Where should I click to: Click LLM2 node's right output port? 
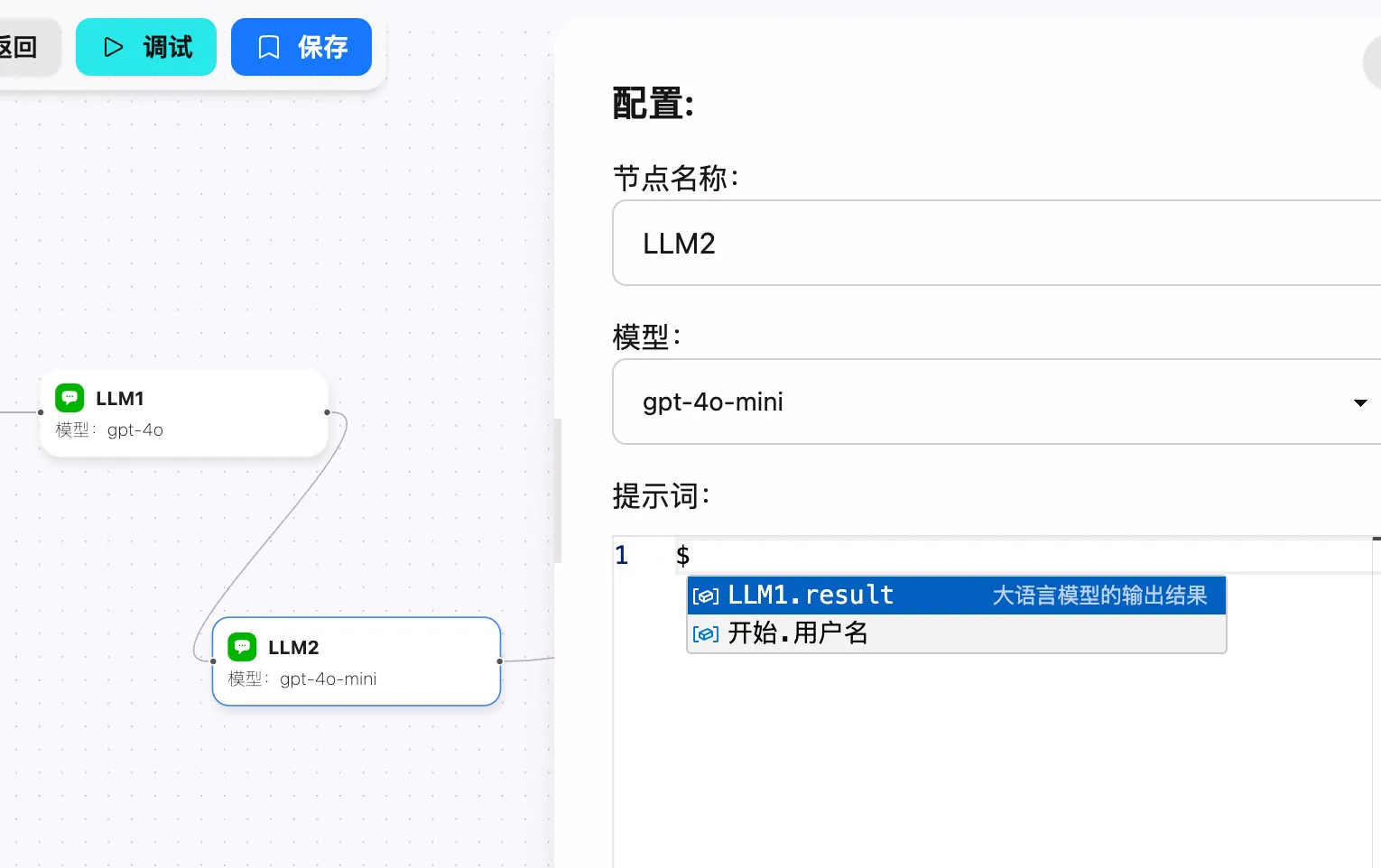click(x=500, y=661)
